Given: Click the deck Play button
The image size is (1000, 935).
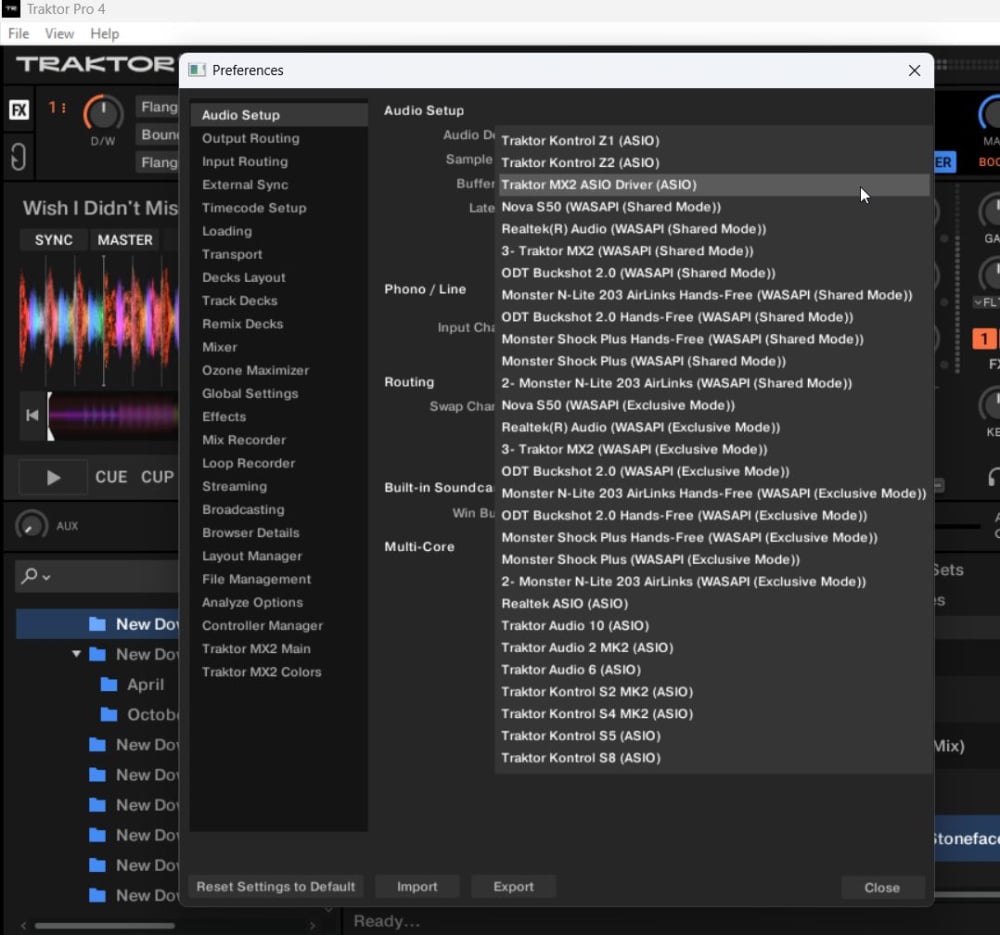Looking at the screenshot, I should pos(53,477).
